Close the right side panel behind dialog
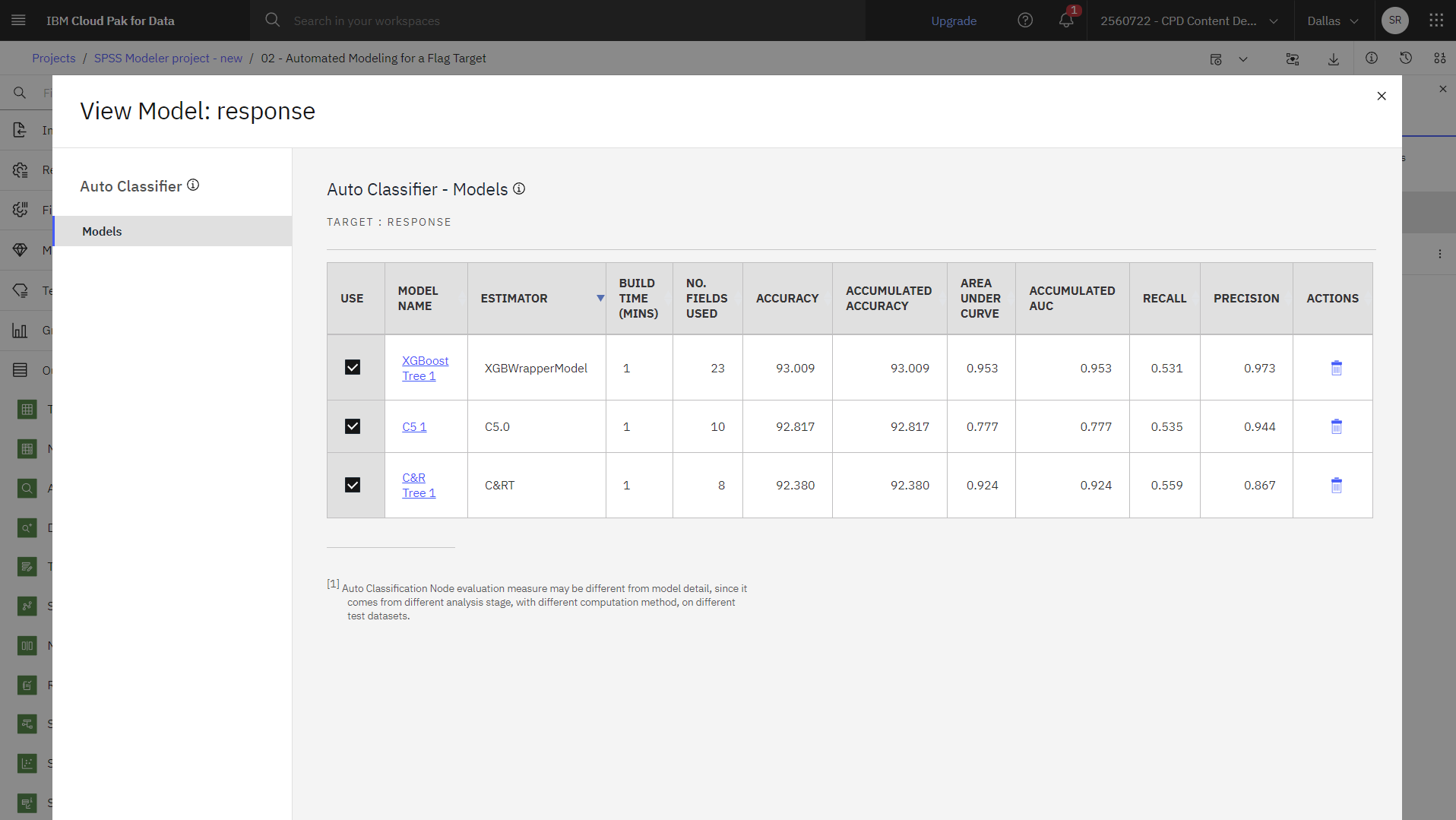 point(1443,89)
